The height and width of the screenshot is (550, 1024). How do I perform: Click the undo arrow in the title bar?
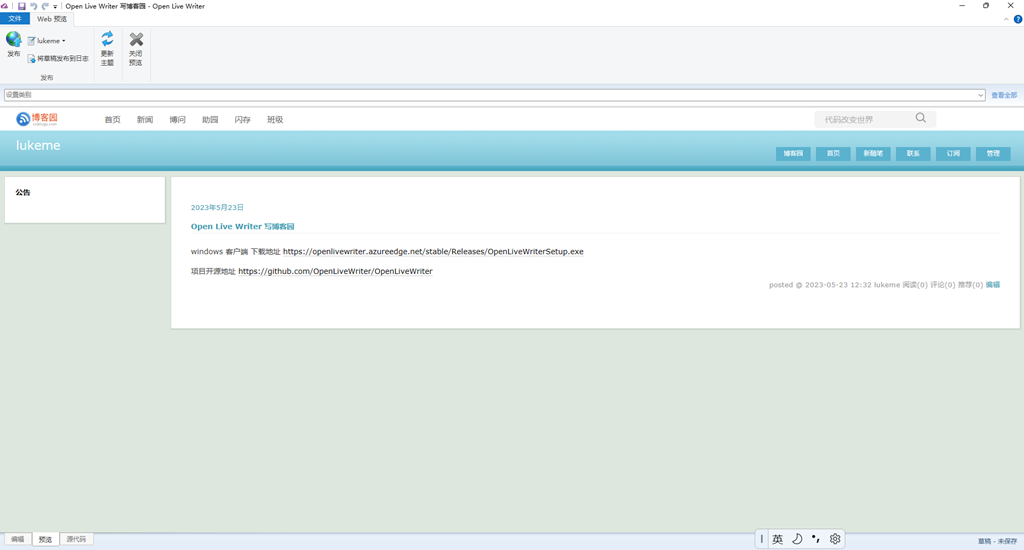[x=33, y=6]
